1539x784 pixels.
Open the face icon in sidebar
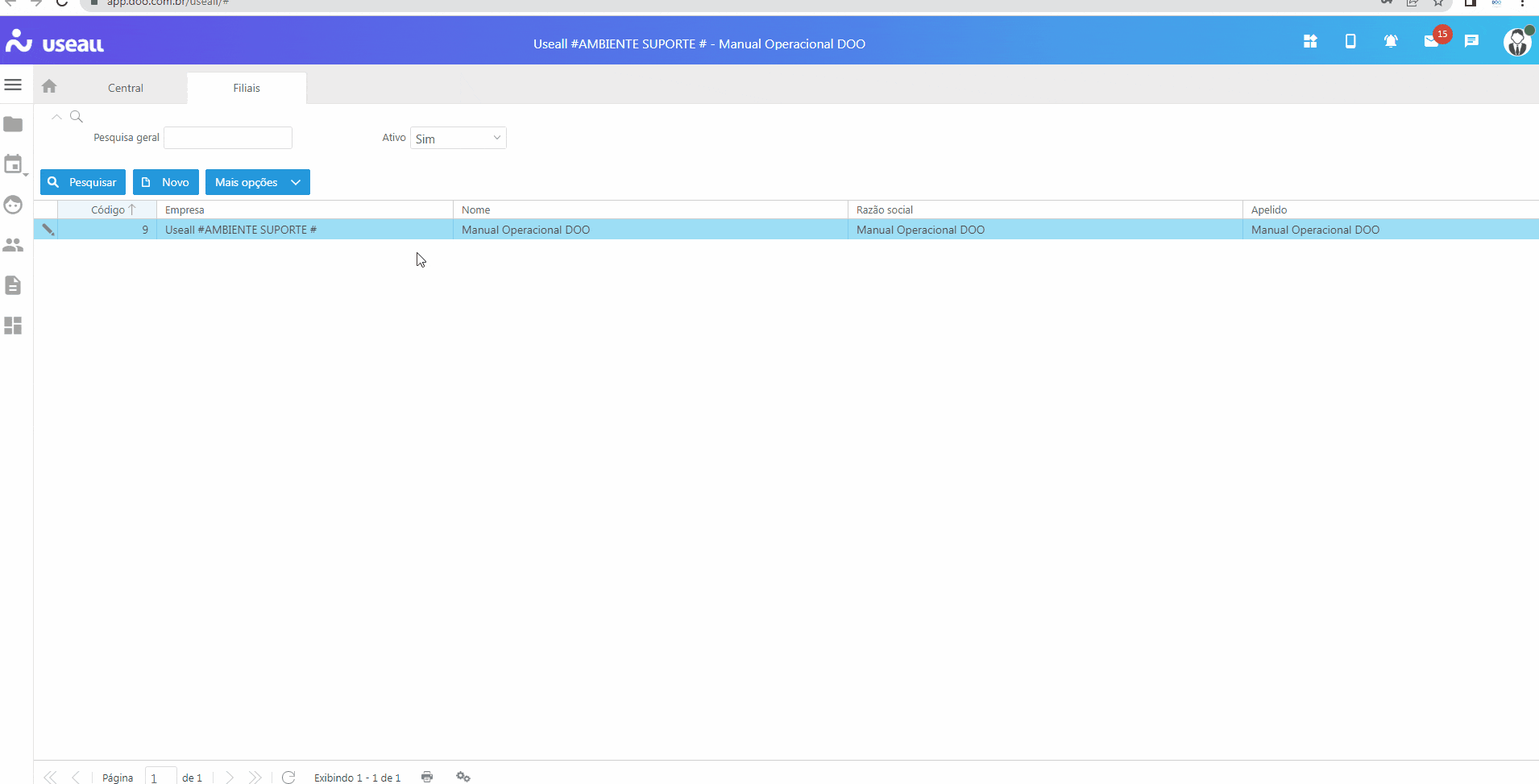coord(13,205)
